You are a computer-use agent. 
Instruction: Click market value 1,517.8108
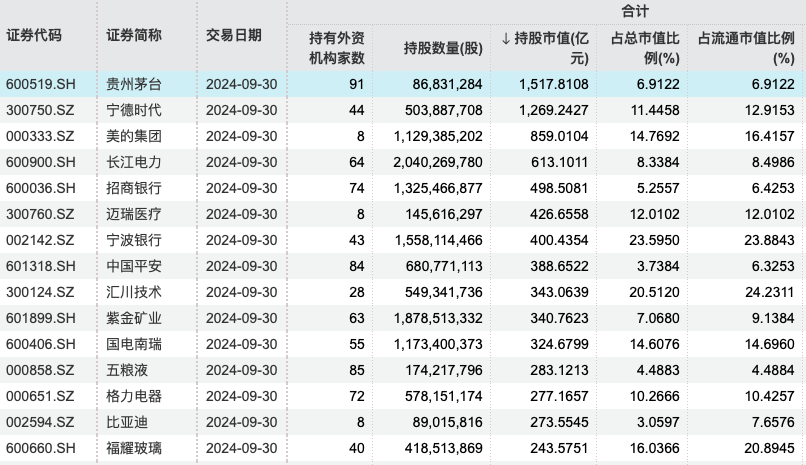click(554, 84)
